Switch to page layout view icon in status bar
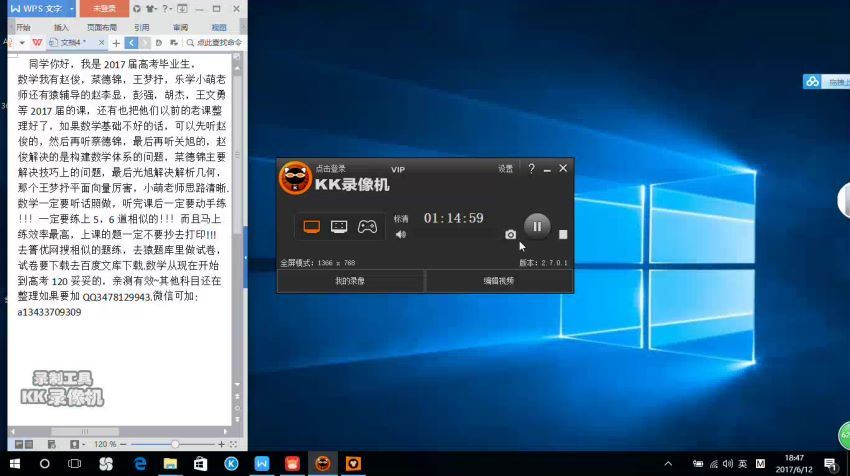 pos(18,445)
